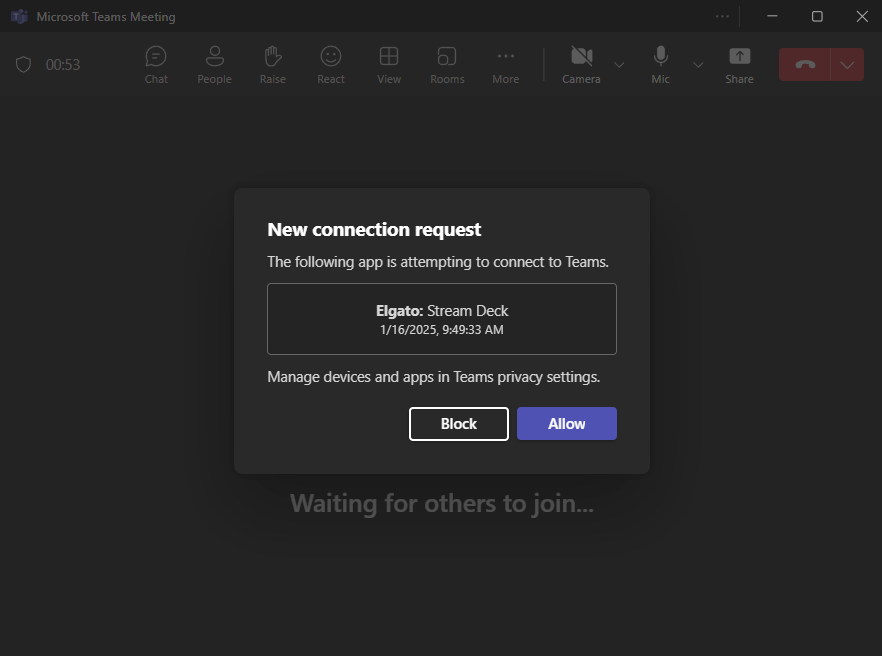Show the People participants list
Image resolution: width=882 pixels, height=656 pixels.
click(214, 65)
